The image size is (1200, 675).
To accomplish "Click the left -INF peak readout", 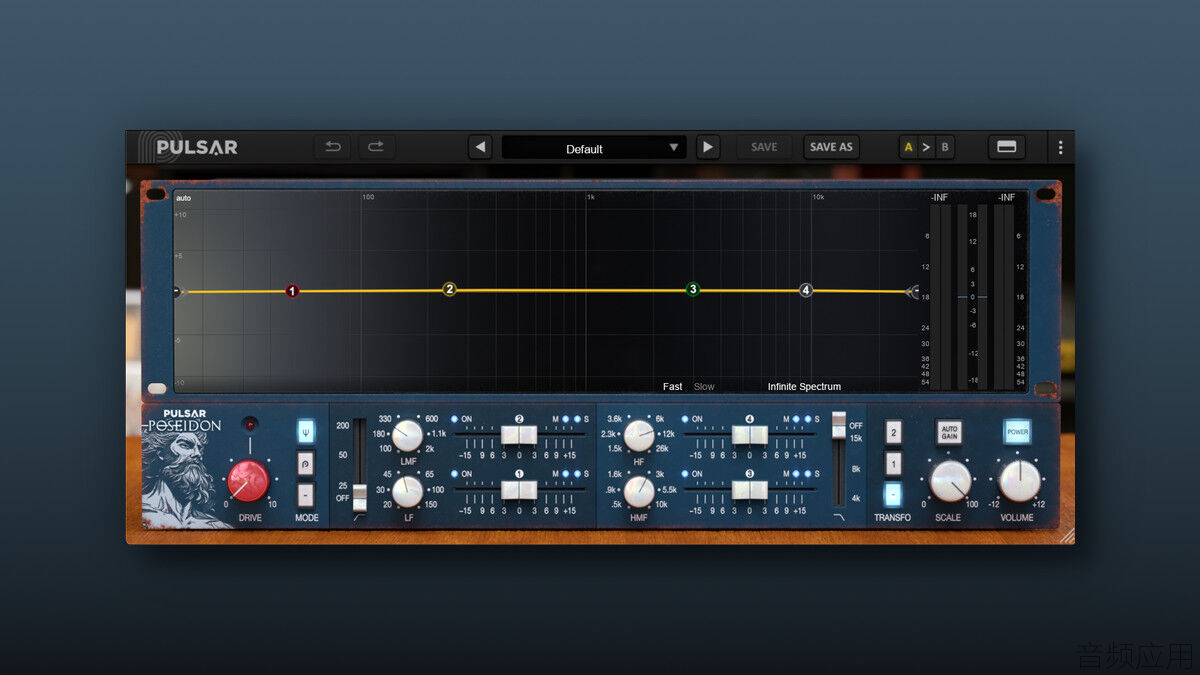I will coord(939,198).
